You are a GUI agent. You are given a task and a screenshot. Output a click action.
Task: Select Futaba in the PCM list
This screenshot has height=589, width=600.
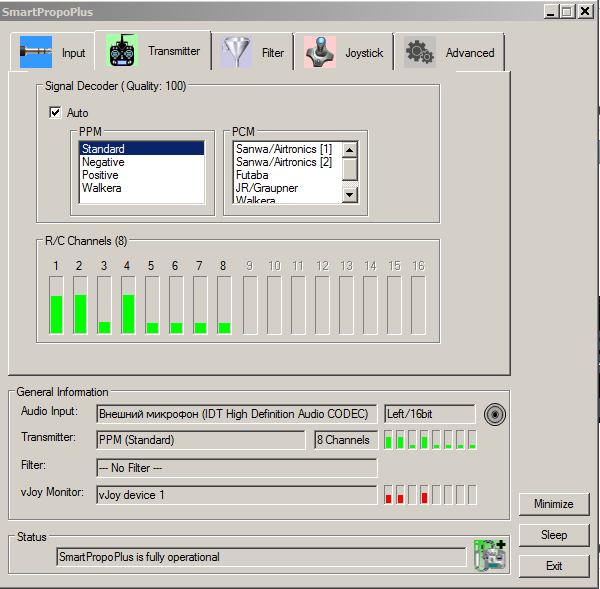[x=252, y=175]
